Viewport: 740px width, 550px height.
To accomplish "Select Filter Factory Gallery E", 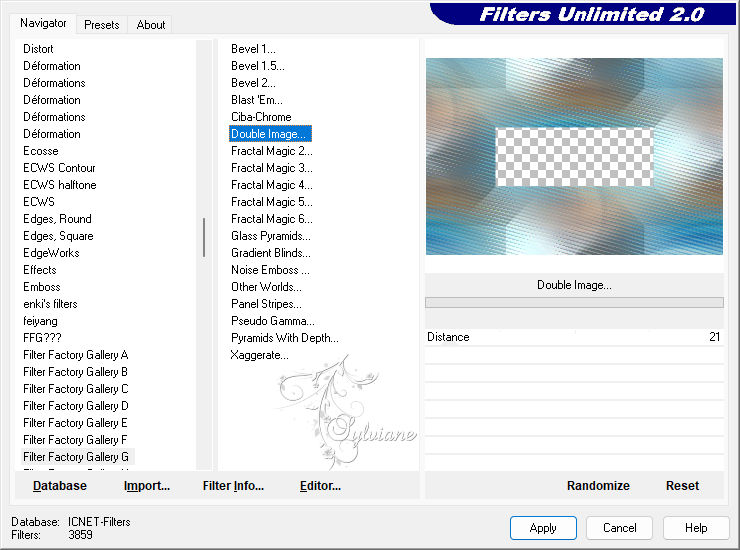I will click(x=75, y=423).
